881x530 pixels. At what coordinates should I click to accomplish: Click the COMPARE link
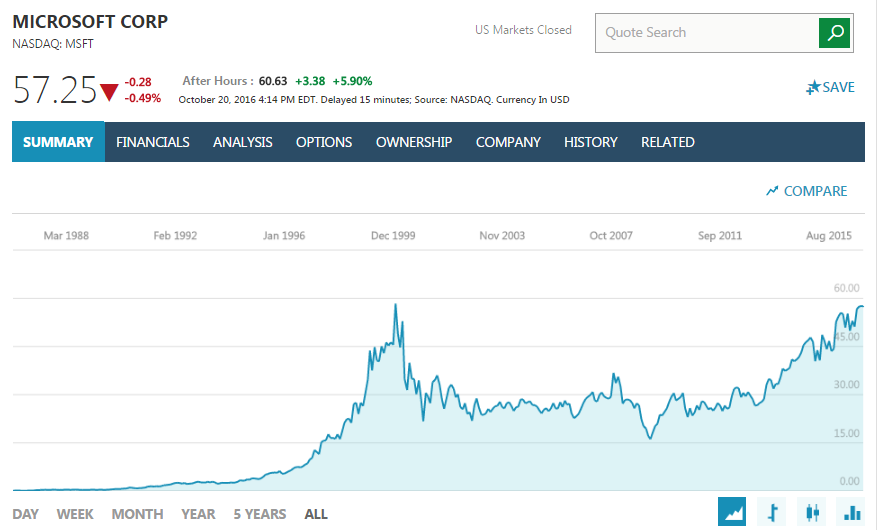click(x=815, y=191)
